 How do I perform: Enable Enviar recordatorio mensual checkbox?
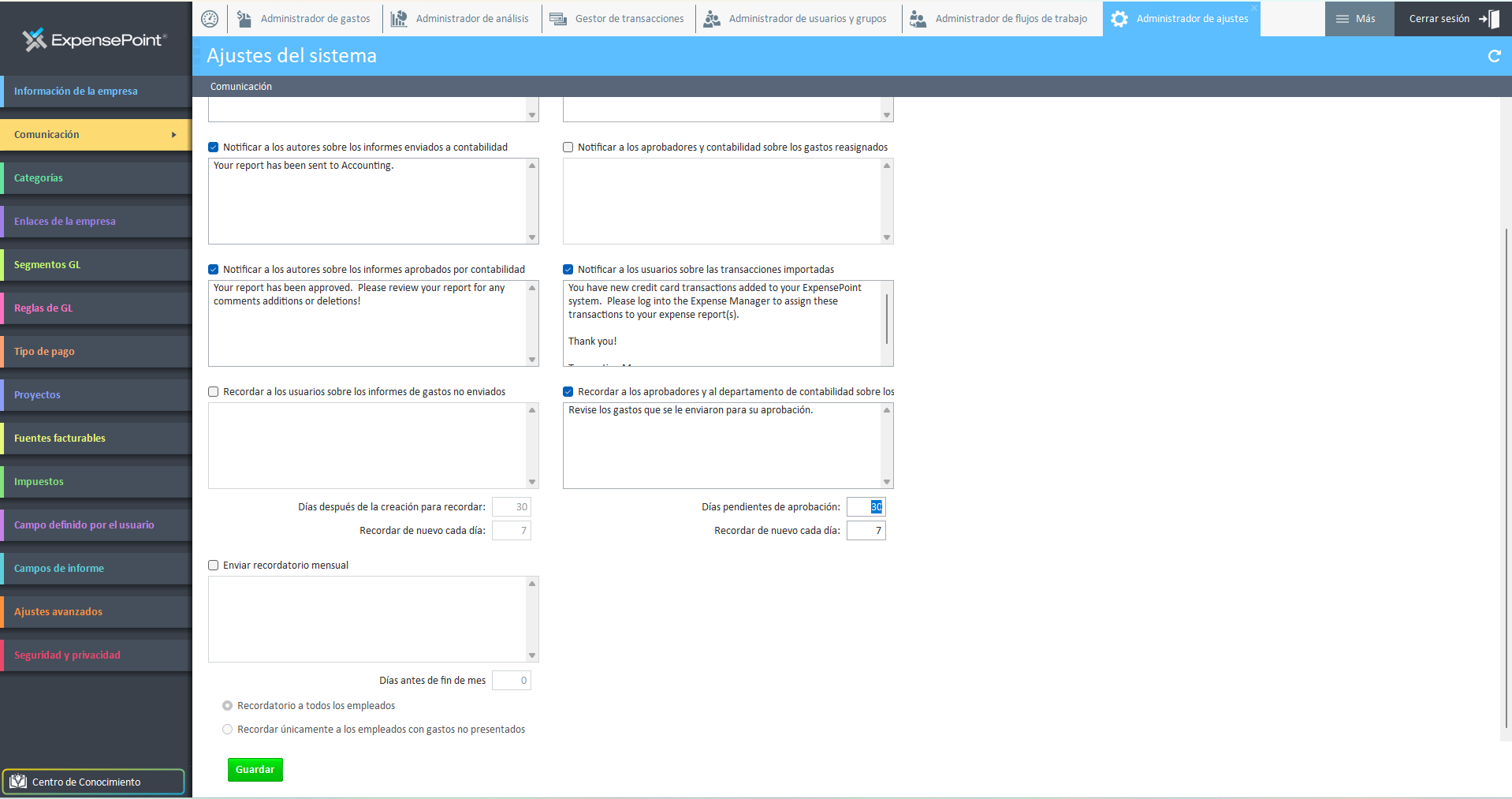click(x=214, y=566)
